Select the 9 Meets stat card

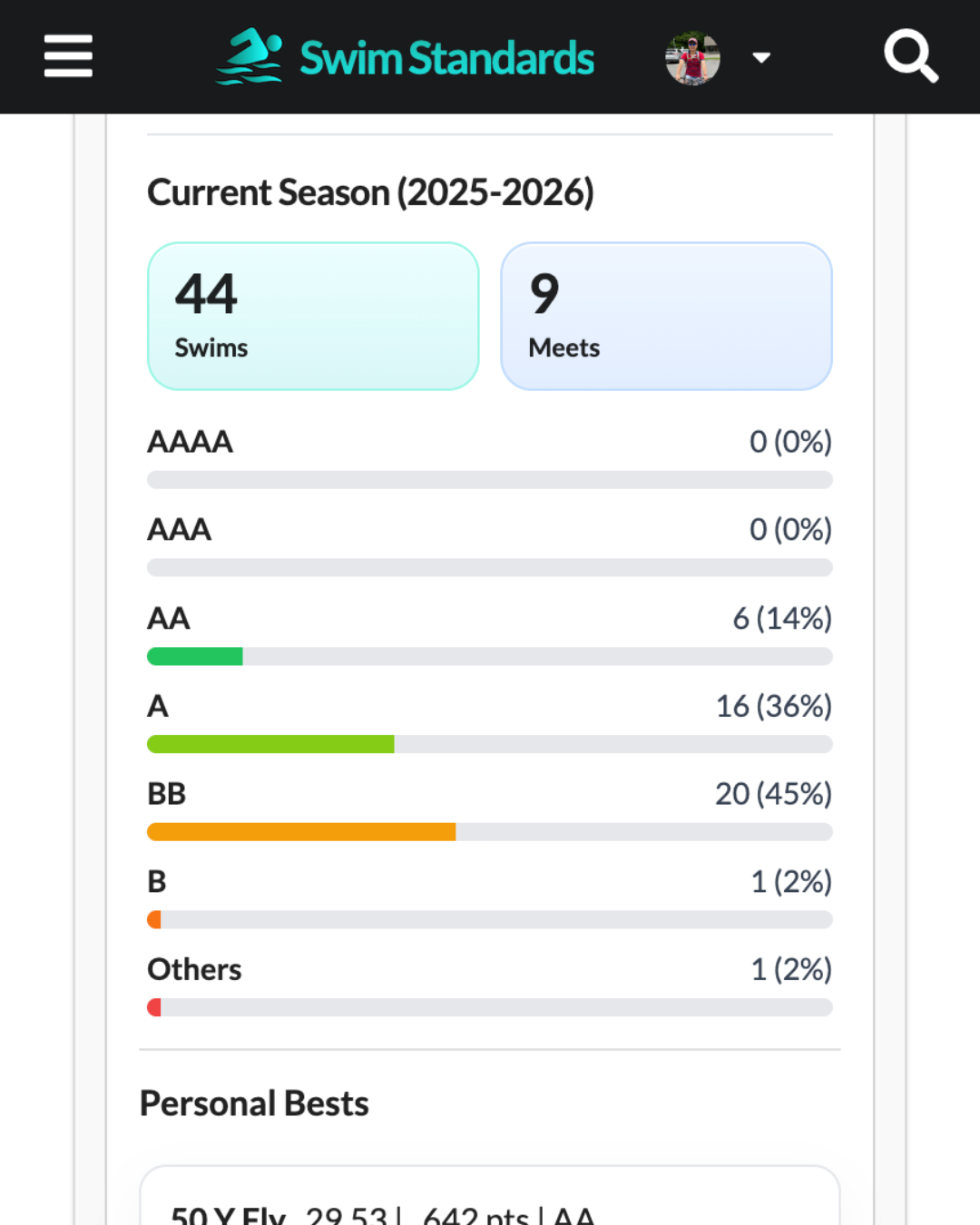click(666, 316)
